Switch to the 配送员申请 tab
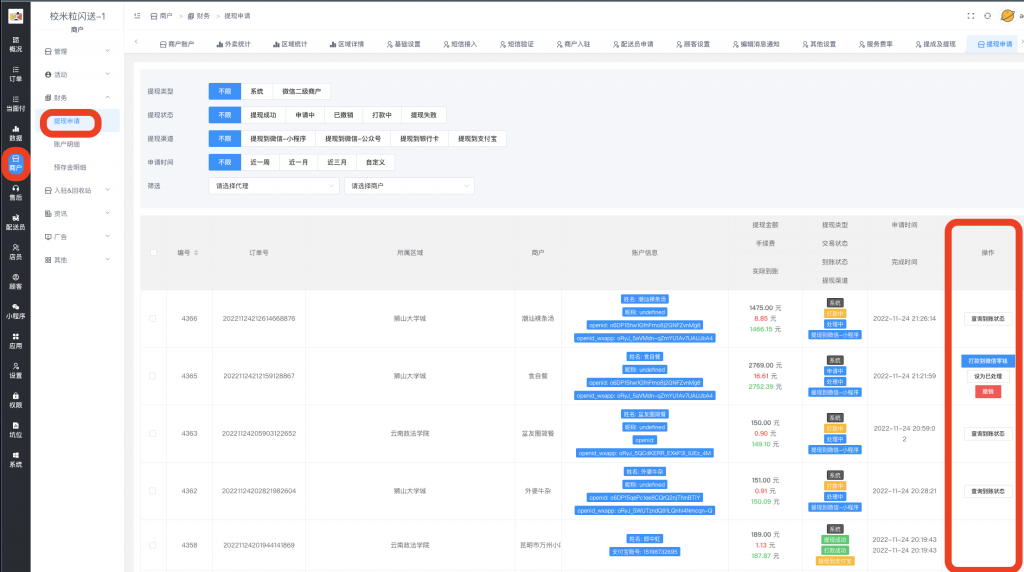Image resolution: width=1024 pixels, height=572 pixels. click(x=628, y=45)
